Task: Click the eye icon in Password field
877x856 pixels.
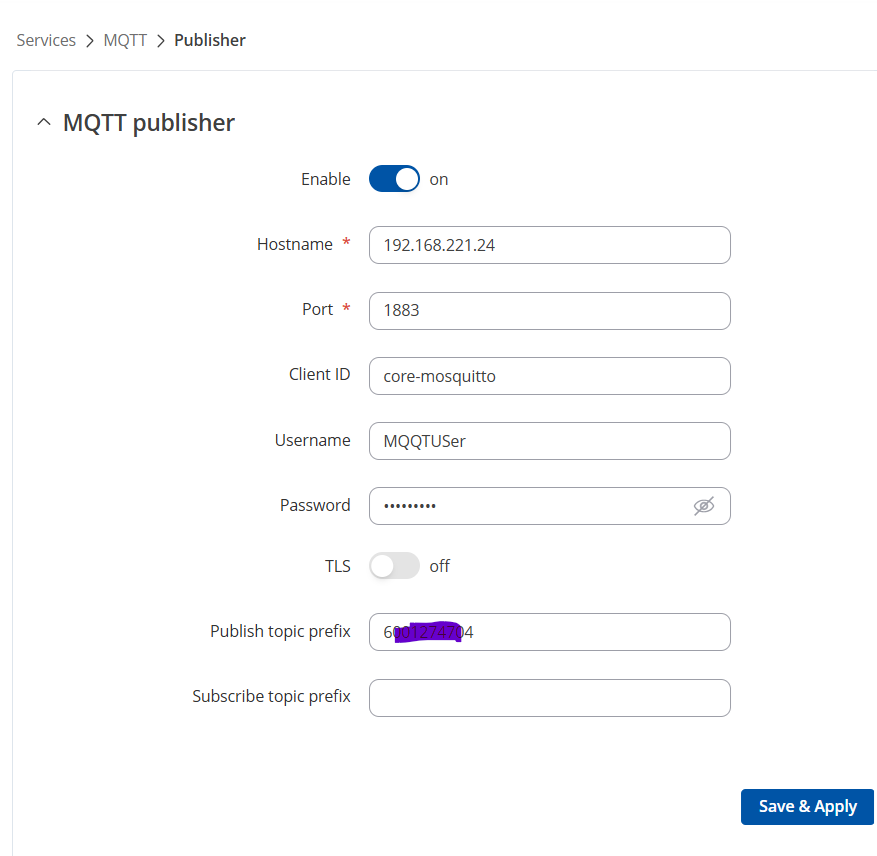Action: 705,506
